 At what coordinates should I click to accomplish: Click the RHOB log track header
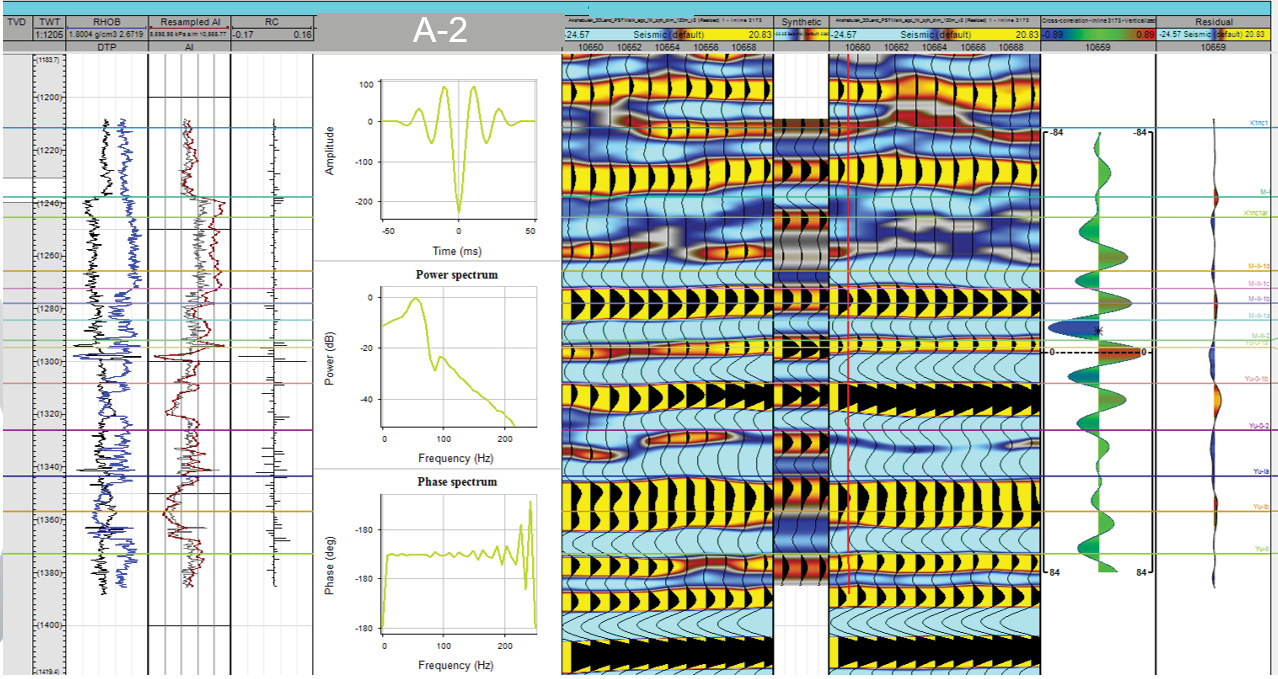click(x=106, y=21)
